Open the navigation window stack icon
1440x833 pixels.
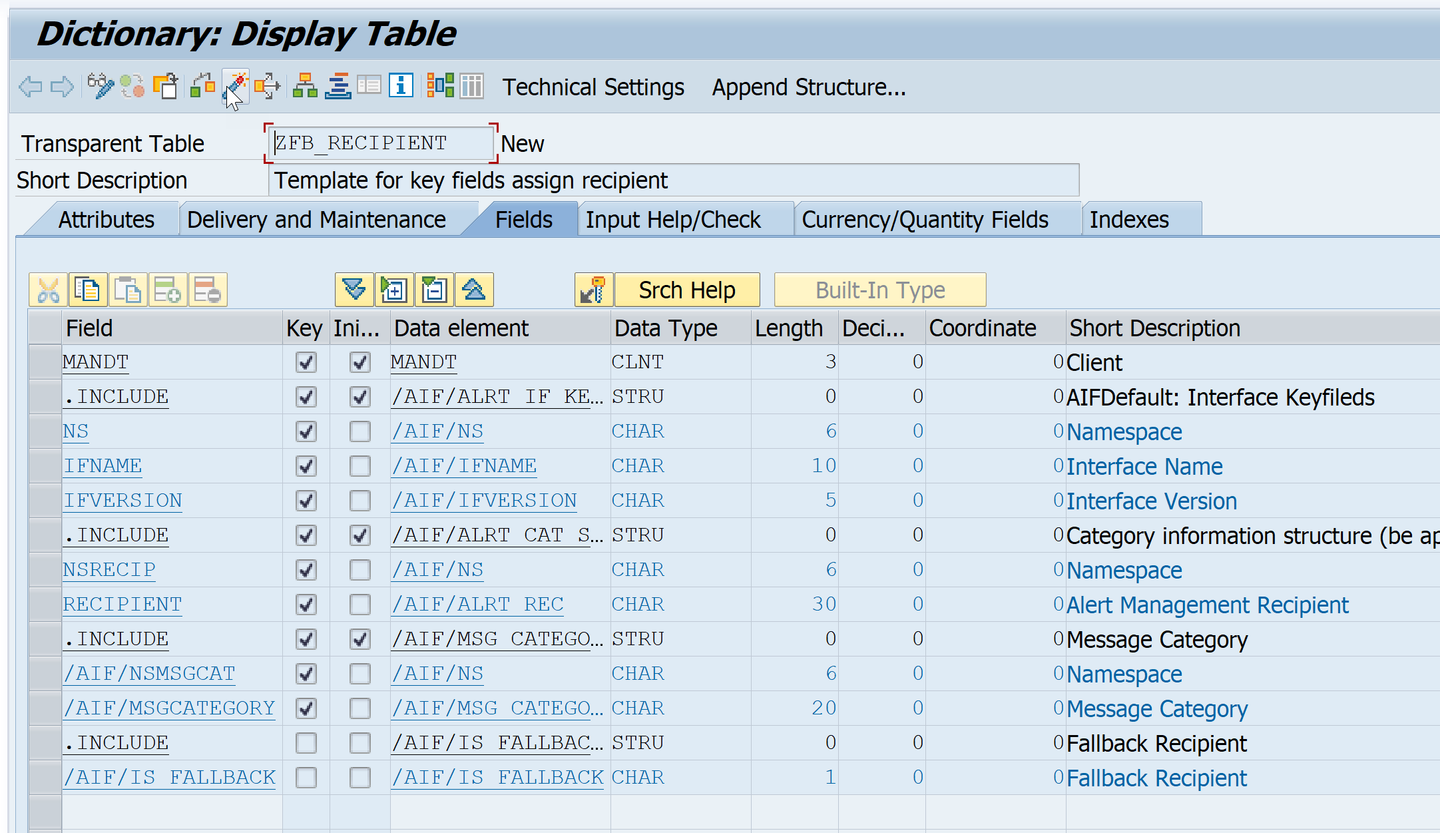pyautogui.click(x=338, y=86)
